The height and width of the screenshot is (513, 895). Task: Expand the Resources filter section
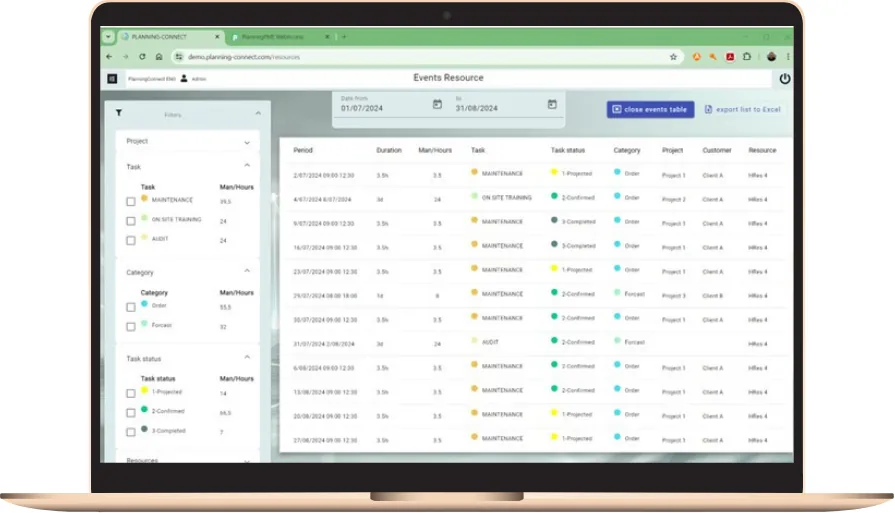tap(247, 460)
